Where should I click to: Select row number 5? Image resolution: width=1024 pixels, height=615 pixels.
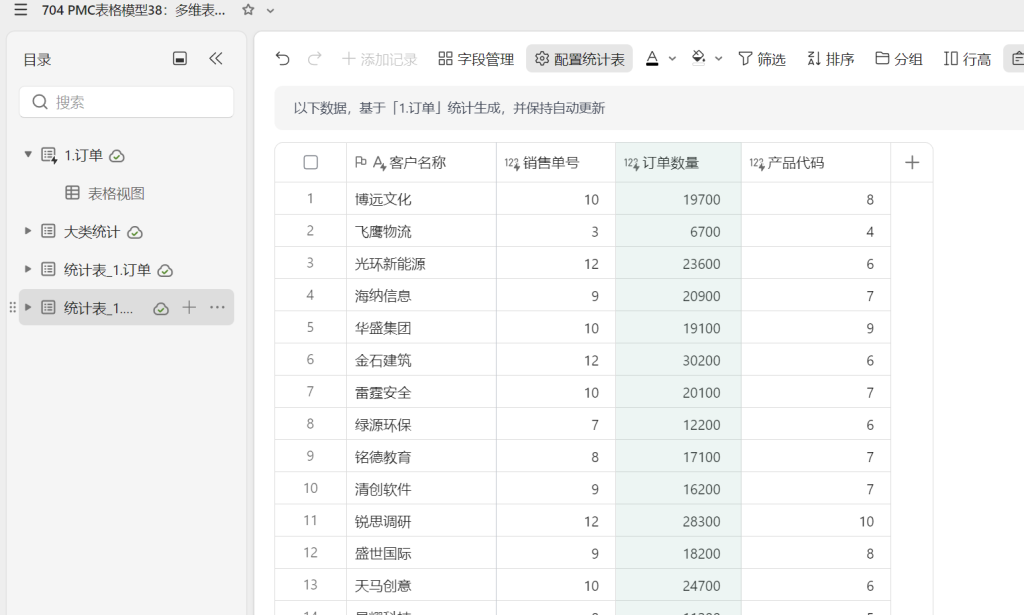point(310,328)
